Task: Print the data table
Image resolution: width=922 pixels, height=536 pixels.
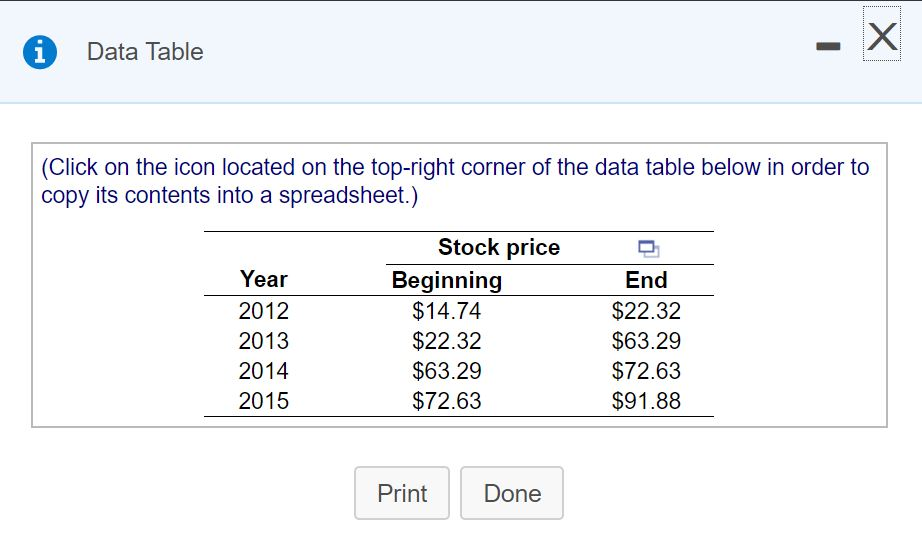Action: 402,493
